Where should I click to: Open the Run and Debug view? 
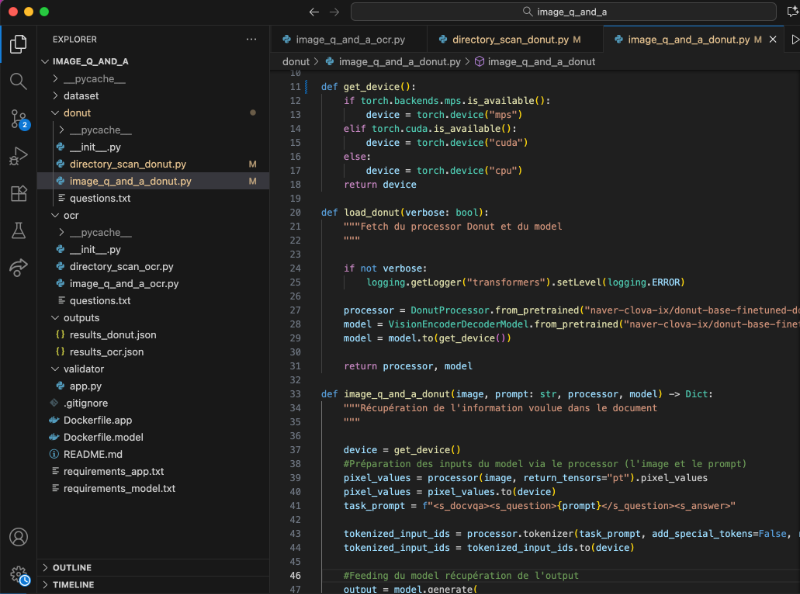point(18,156)
